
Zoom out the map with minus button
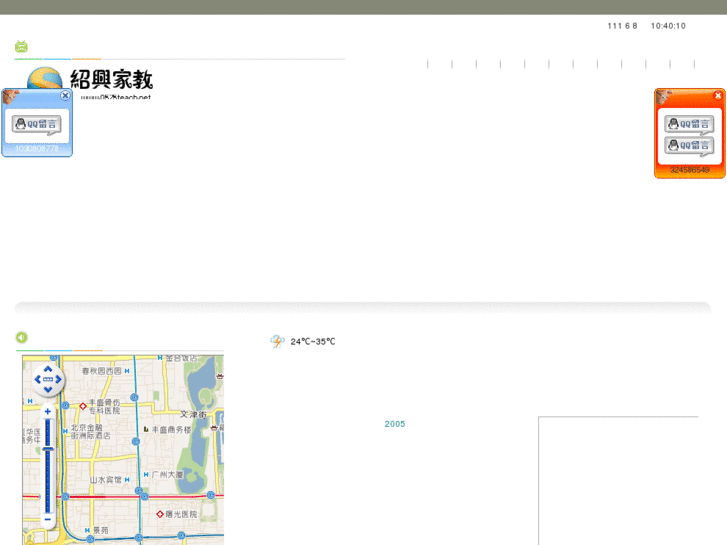(x=47, y=520)
